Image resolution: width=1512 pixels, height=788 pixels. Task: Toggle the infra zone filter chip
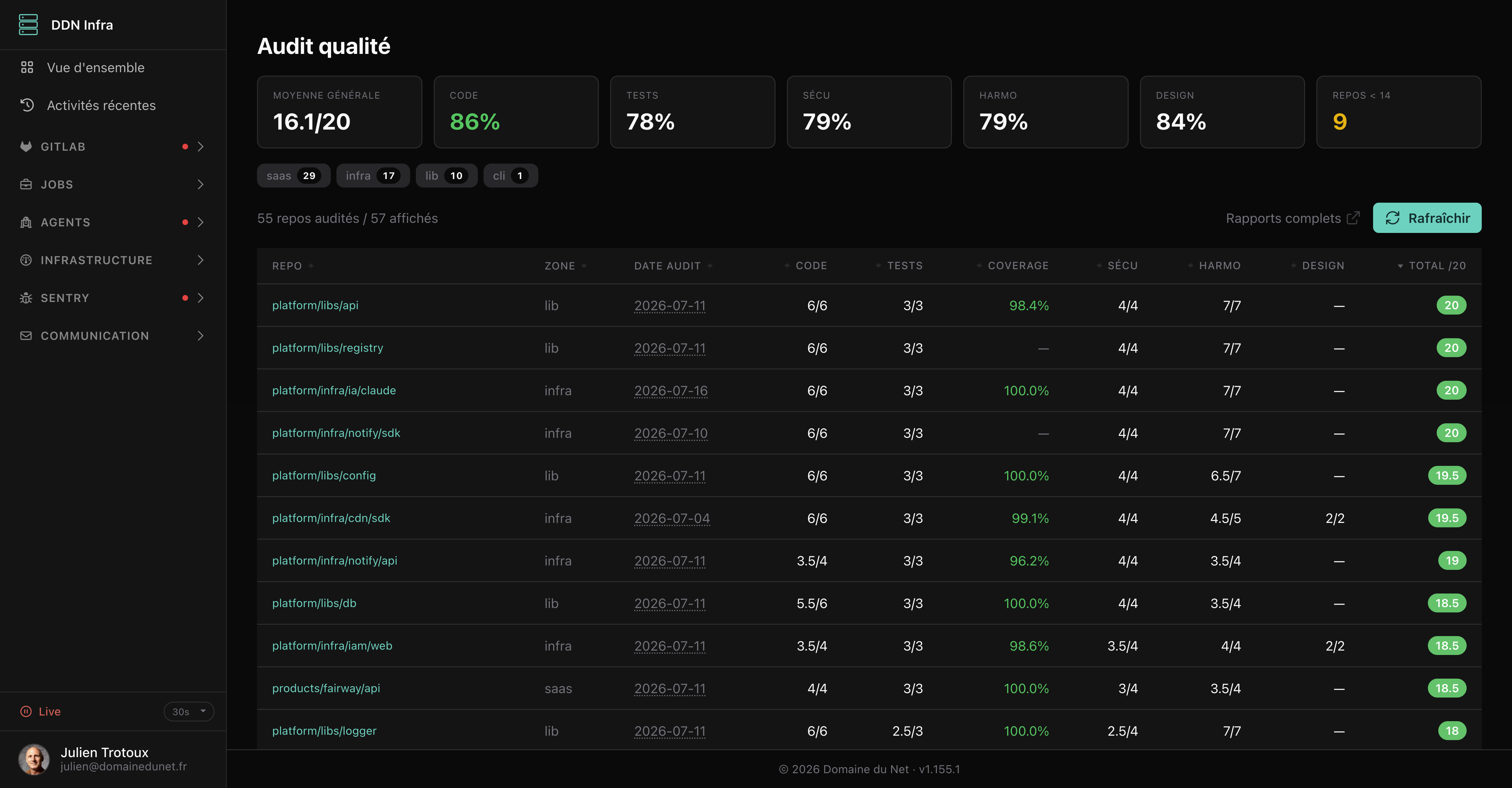[373, 176]
